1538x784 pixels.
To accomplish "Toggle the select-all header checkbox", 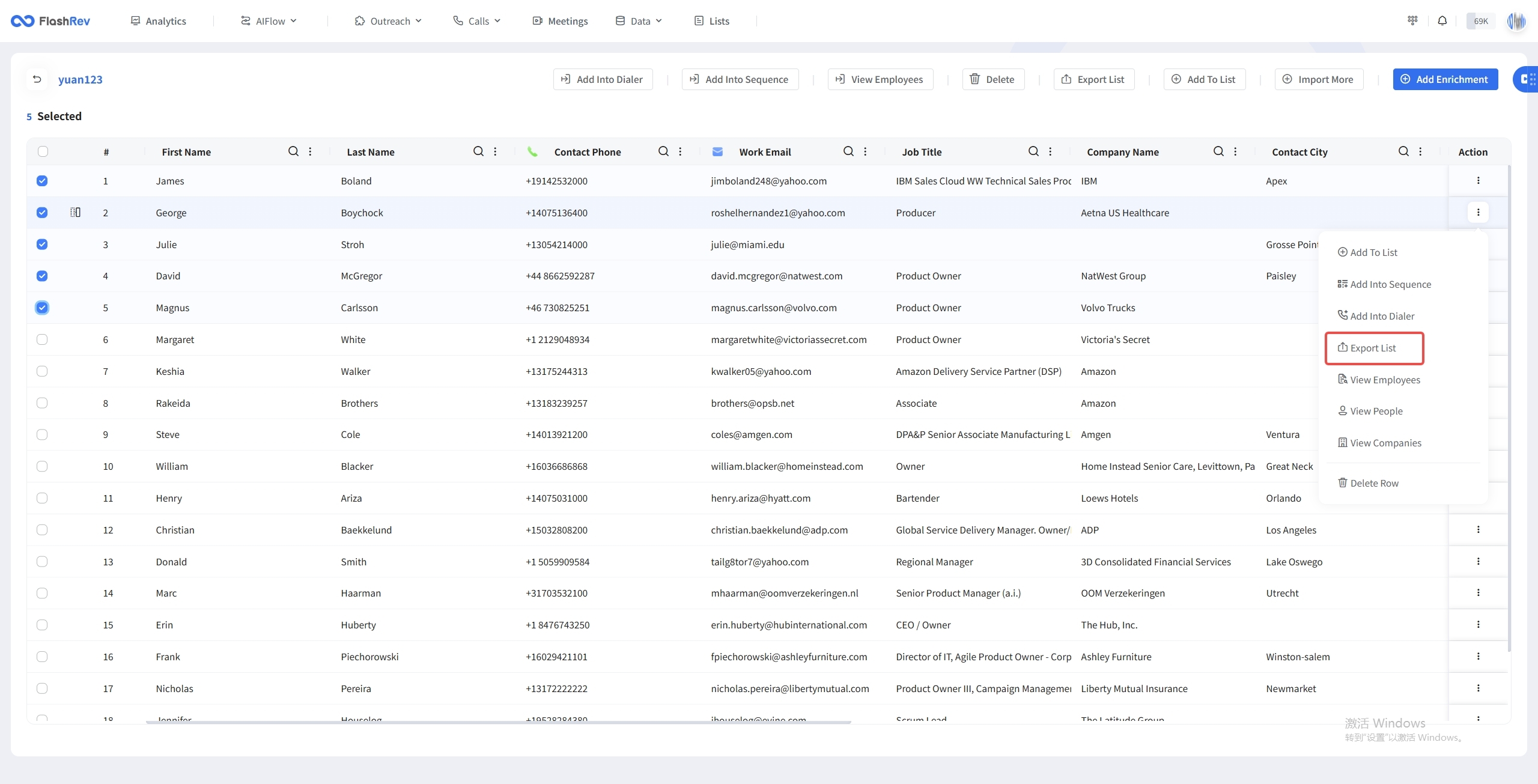I will click(43, 151).
